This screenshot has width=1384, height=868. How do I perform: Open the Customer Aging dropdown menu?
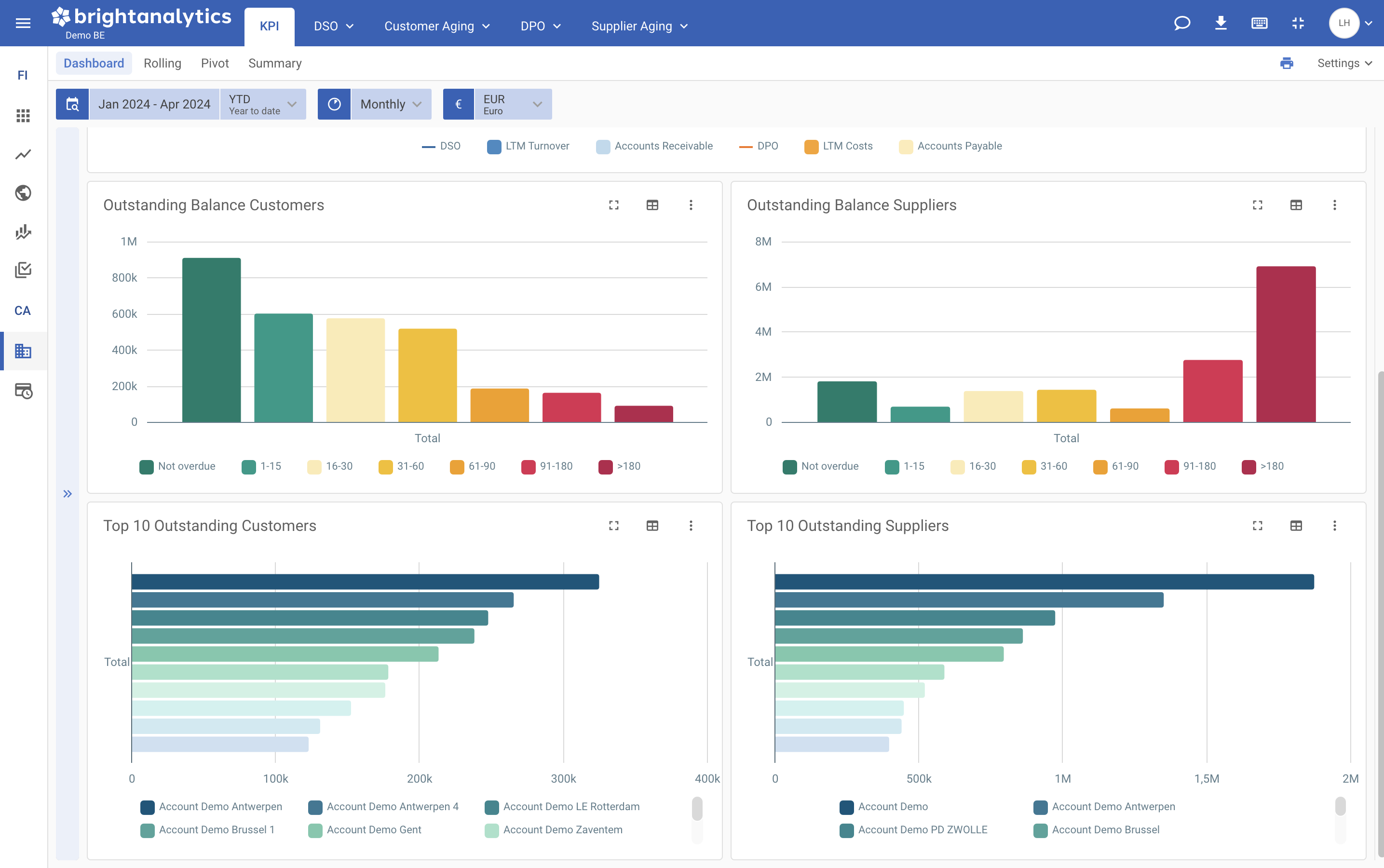coord(437,26)
